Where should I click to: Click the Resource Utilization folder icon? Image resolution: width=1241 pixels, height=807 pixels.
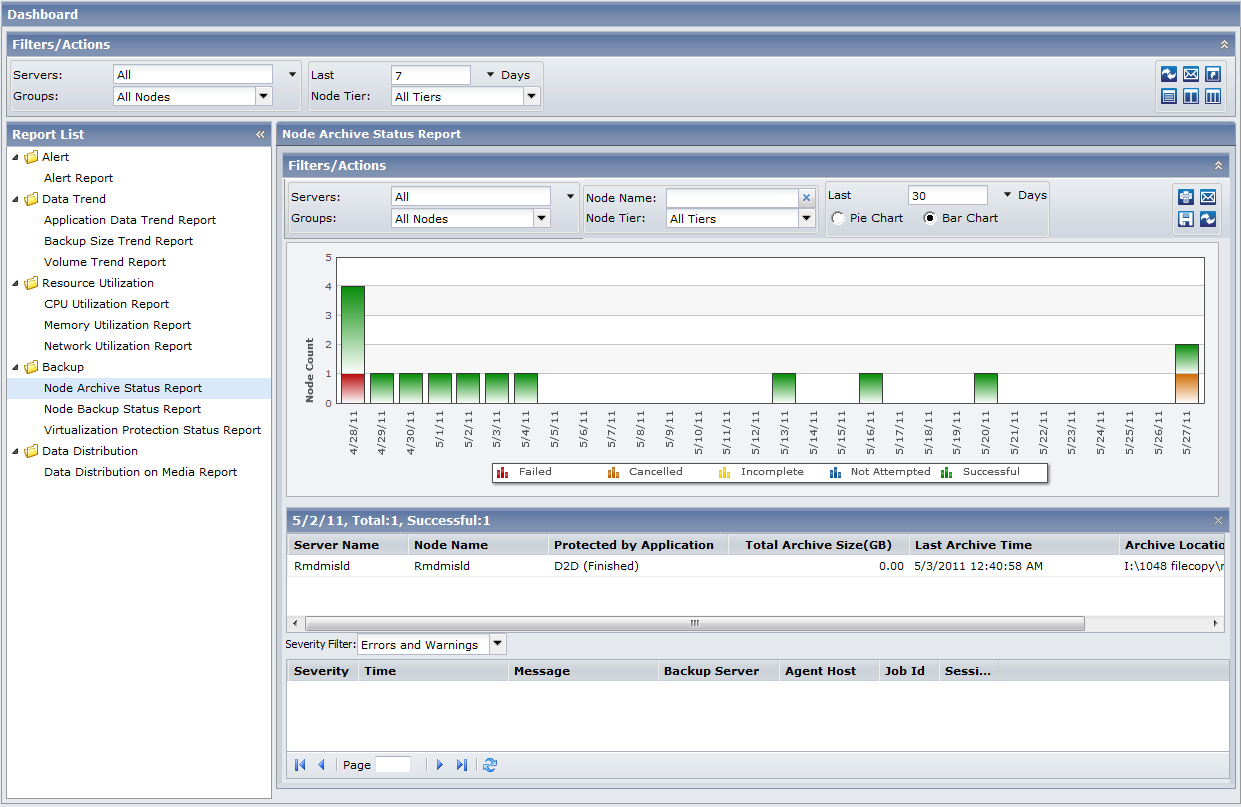click(x=31, y=283)
